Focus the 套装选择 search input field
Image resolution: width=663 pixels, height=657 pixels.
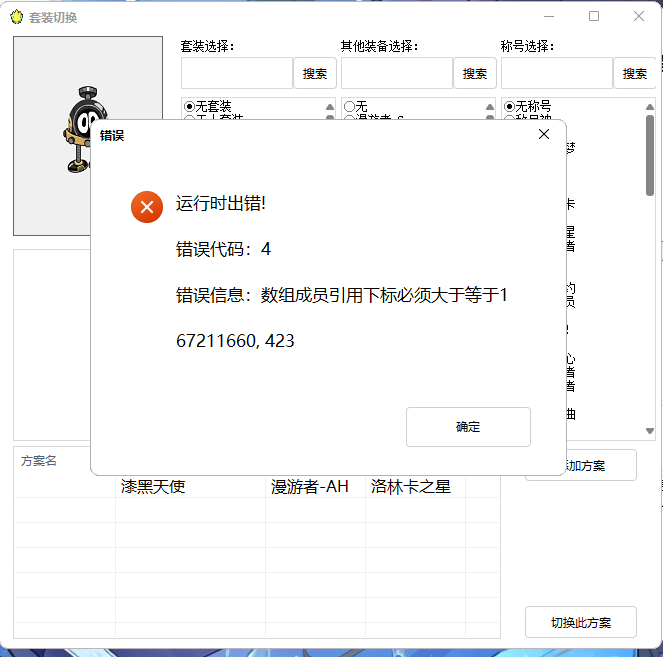pos(237,74)
